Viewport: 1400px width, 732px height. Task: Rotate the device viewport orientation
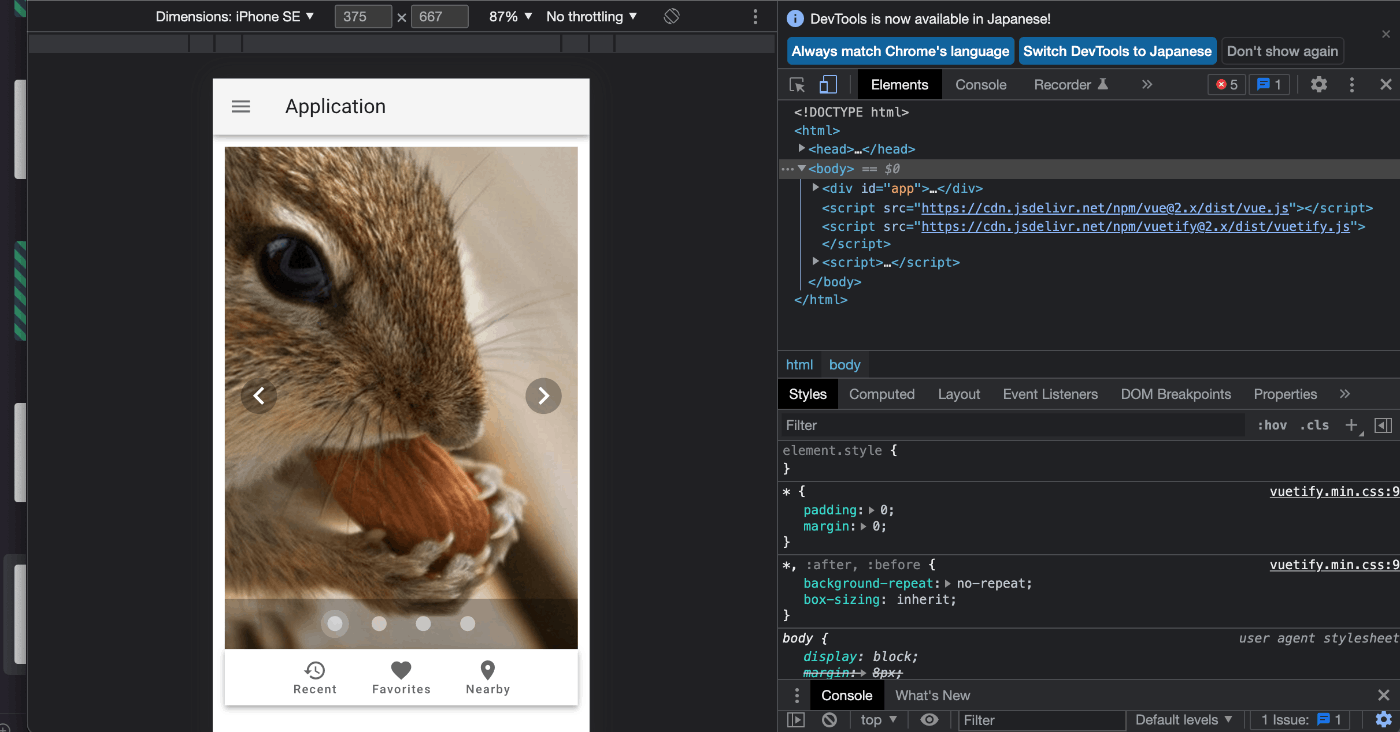click(672, 16)
